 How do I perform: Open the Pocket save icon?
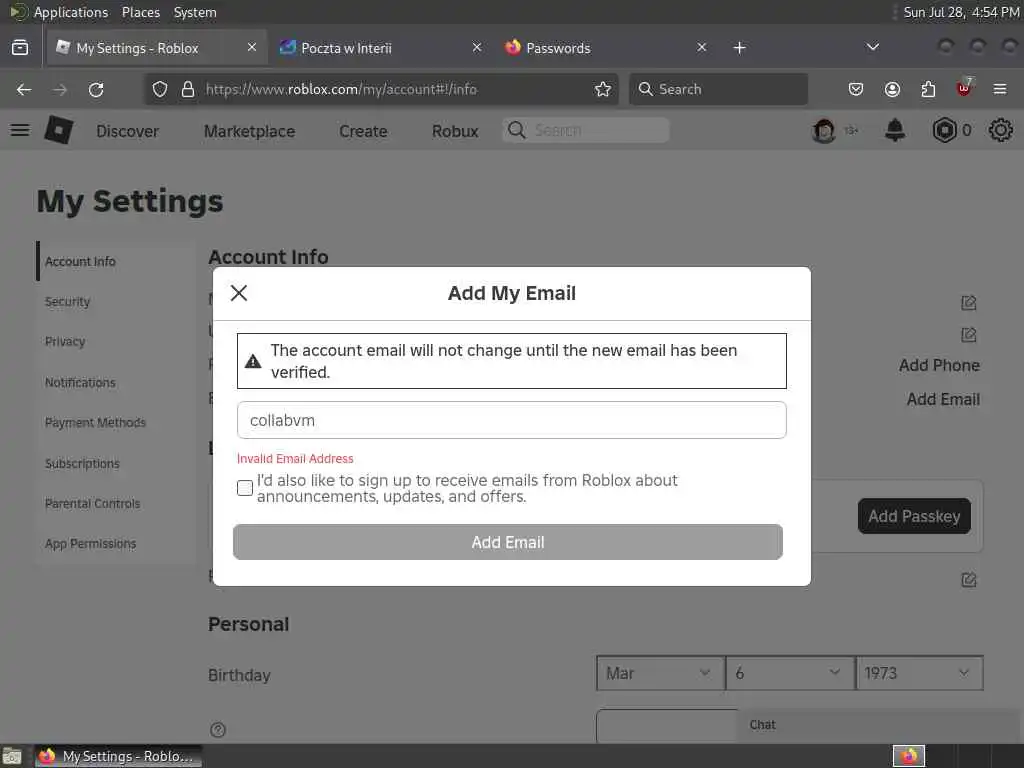tap(856, 89)
